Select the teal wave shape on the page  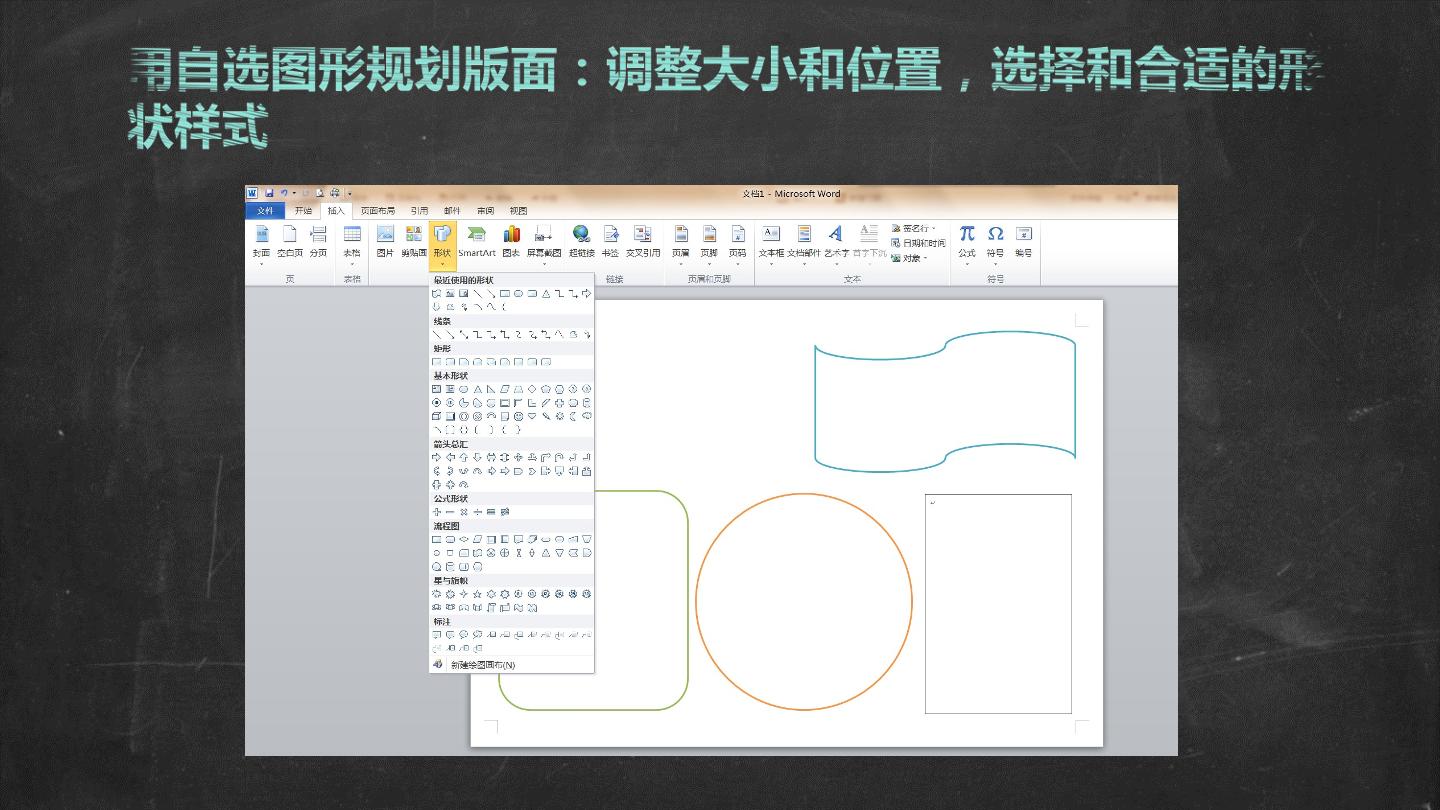945,401
